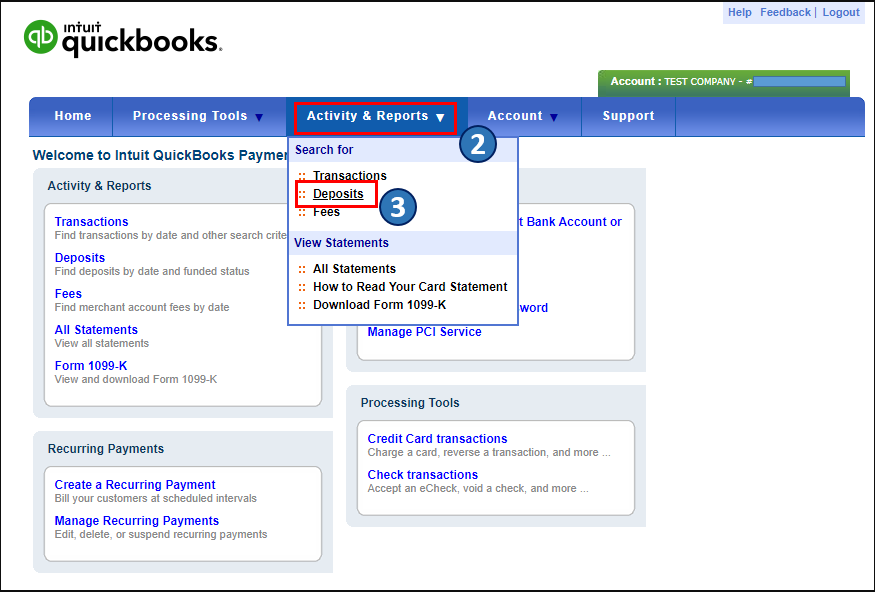Click the Processing Tools panel heading
This screenshot has width=875, height=592.
(410, 403)
